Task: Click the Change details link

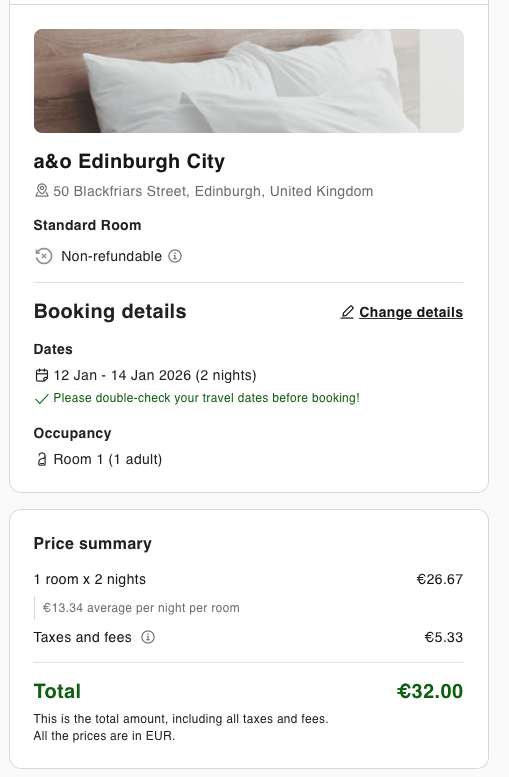Action: click(411, 312)
